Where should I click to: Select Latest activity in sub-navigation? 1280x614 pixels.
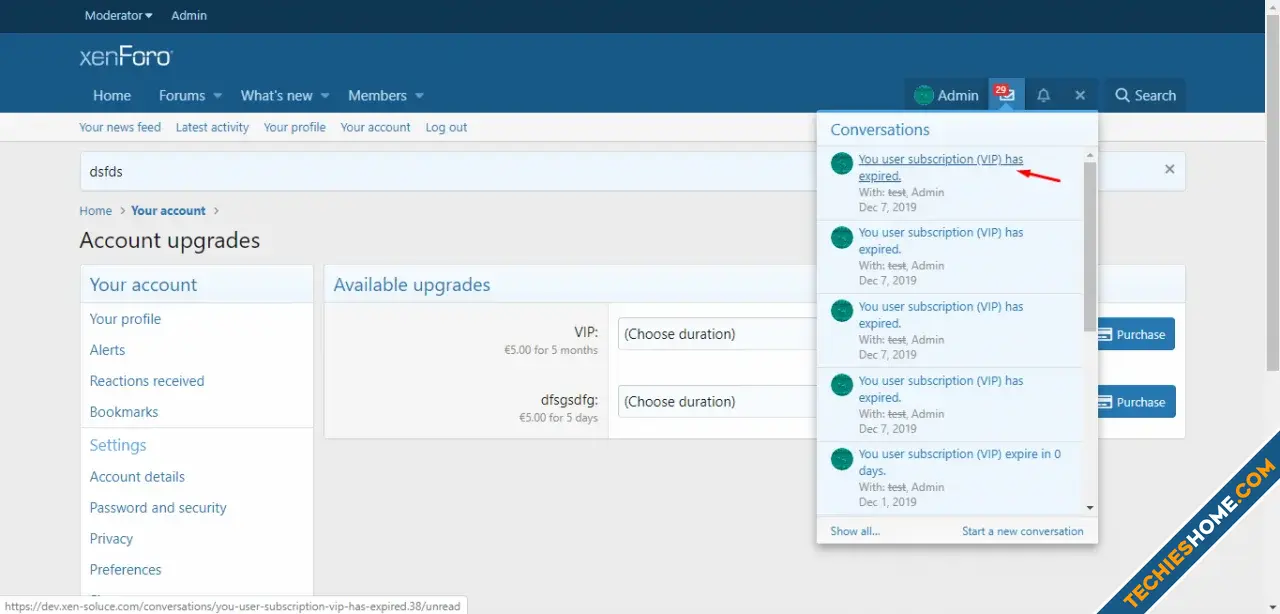(212, 127)
